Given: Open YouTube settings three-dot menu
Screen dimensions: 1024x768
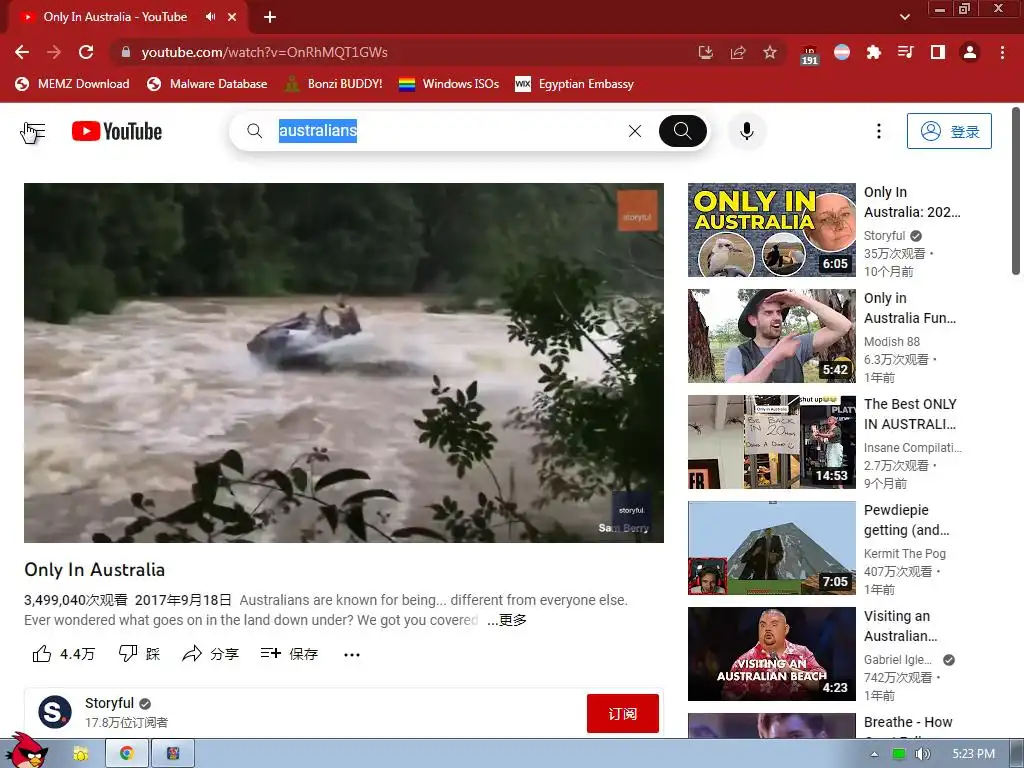Looking at the screenshot, I should click(878, 131).
